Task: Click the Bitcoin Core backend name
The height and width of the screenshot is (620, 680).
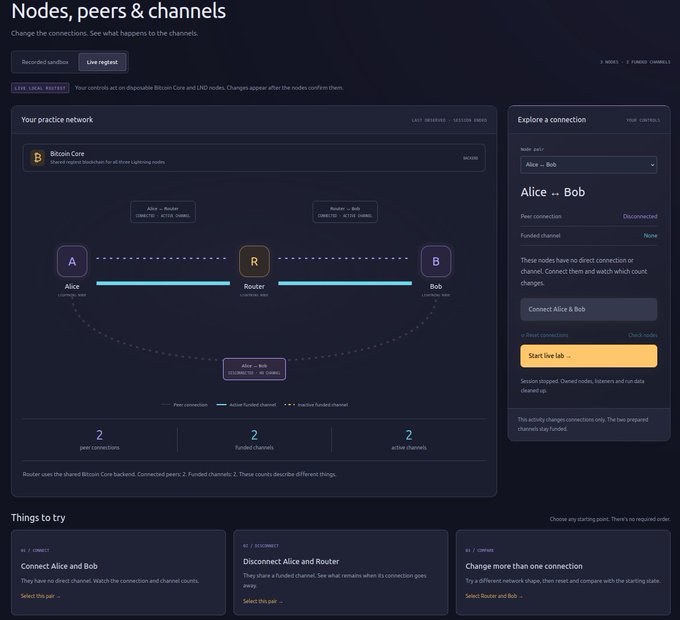Action: 67,153
